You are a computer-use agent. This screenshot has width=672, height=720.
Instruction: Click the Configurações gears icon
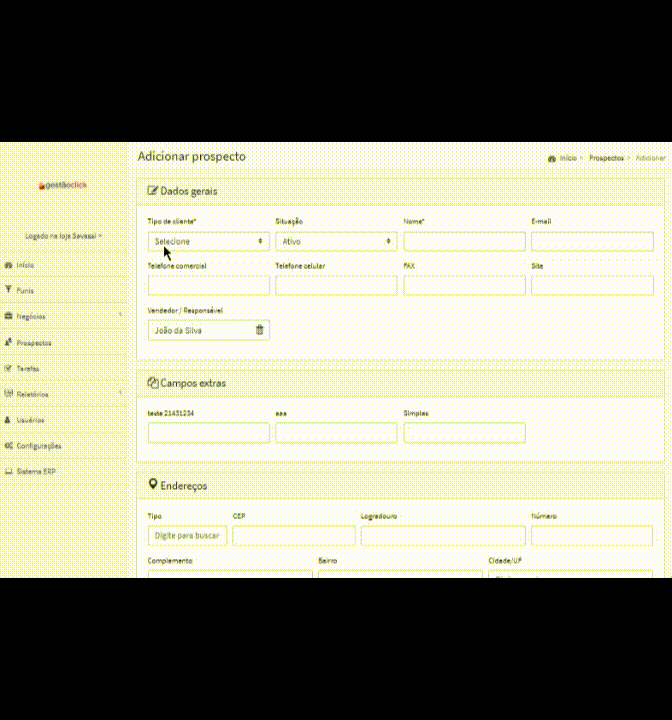pos(9,446)
